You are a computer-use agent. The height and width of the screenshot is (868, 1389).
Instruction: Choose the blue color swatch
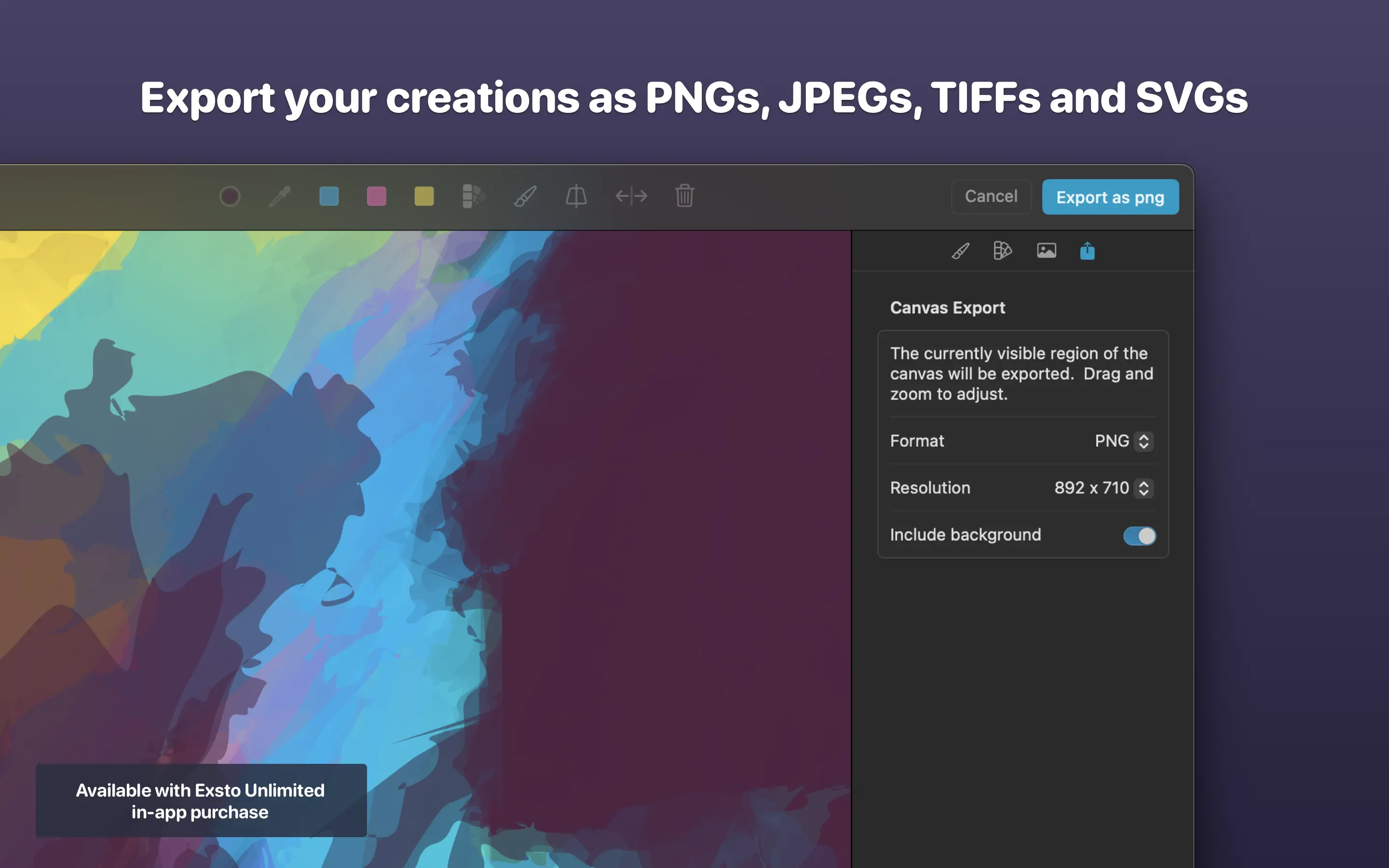click(329, 196)
